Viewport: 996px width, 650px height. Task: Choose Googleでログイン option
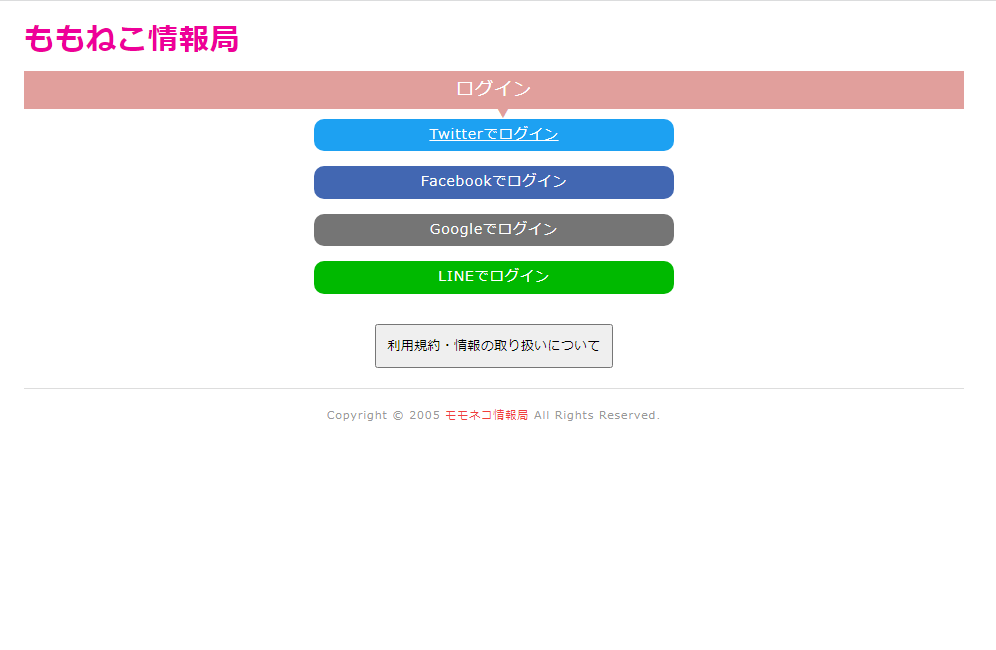tap(493, 230)
